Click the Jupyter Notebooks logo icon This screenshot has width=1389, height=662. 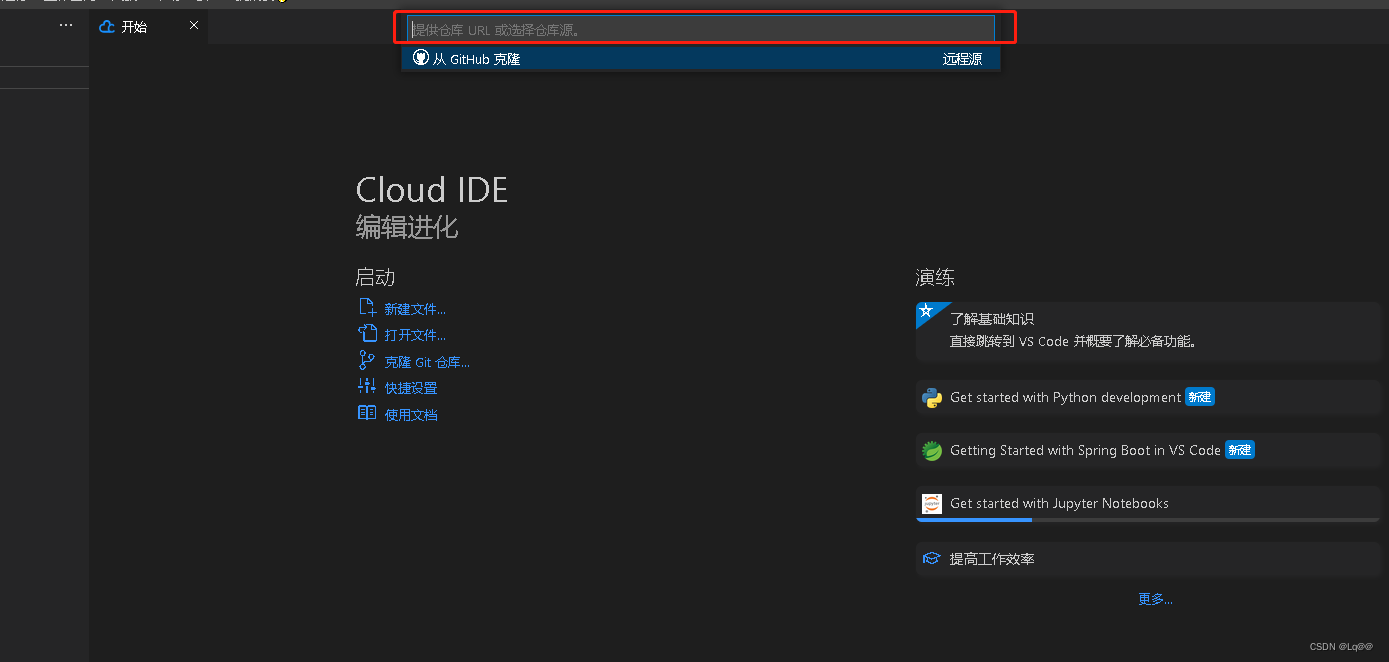click(x=931, y=503)
